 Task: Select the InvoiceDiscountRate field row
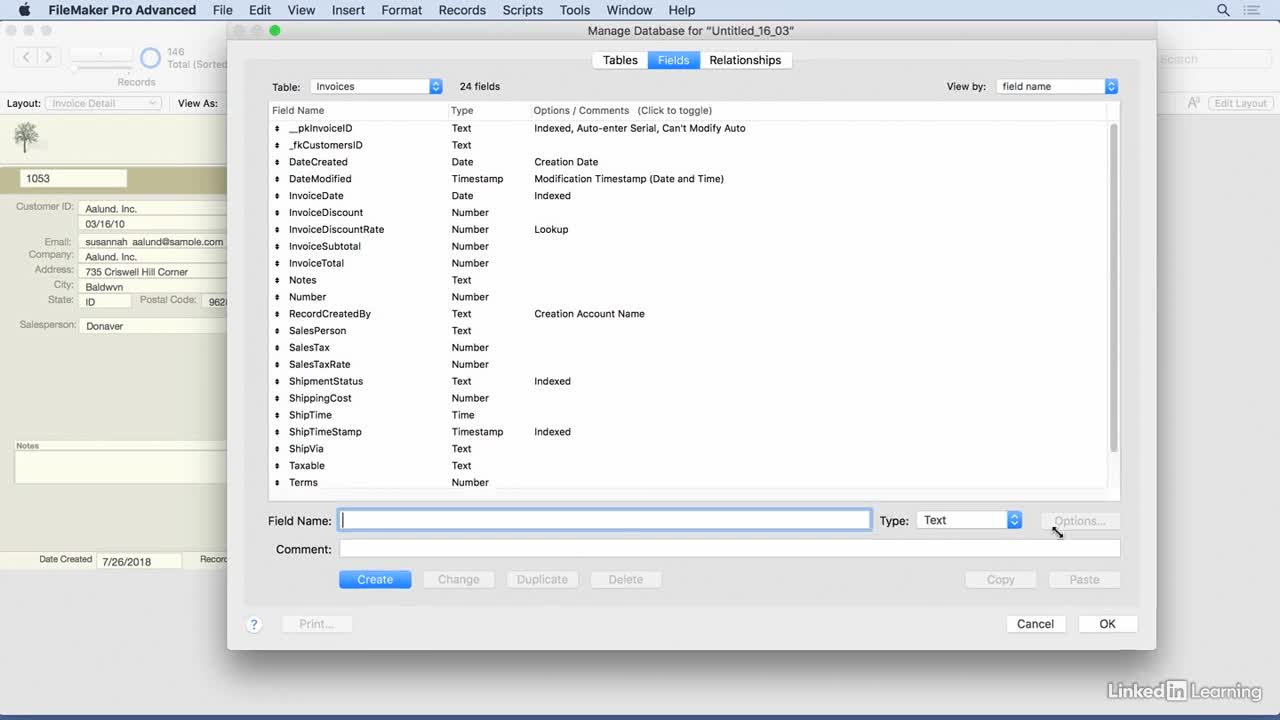click(688, 230)
